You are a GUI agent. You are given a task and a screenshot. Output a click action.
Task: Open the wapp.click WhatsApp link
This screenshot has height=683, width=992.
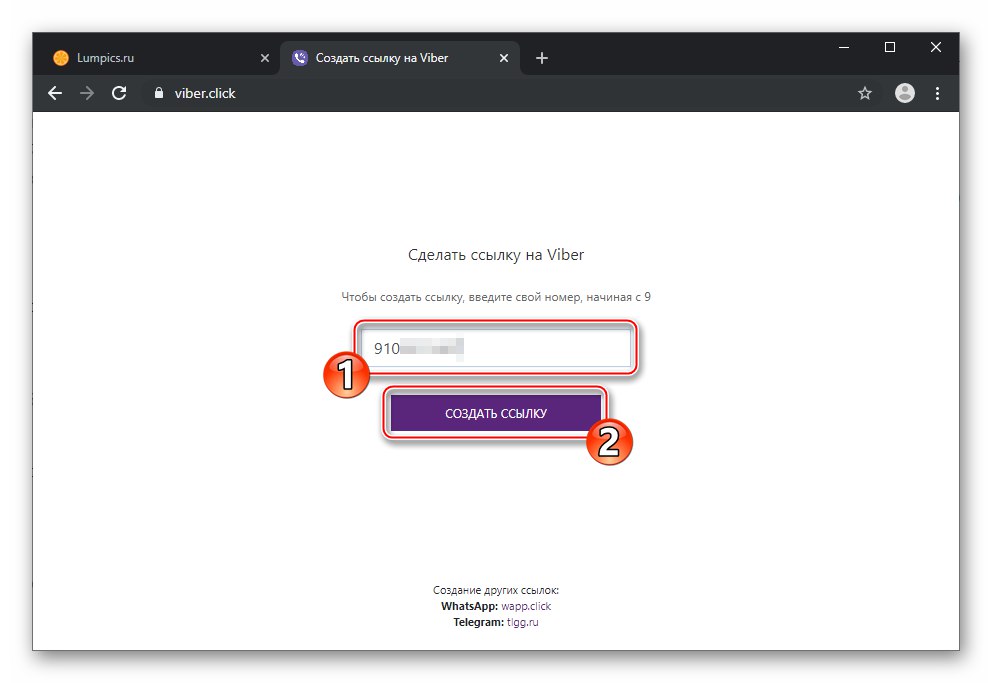526,606
